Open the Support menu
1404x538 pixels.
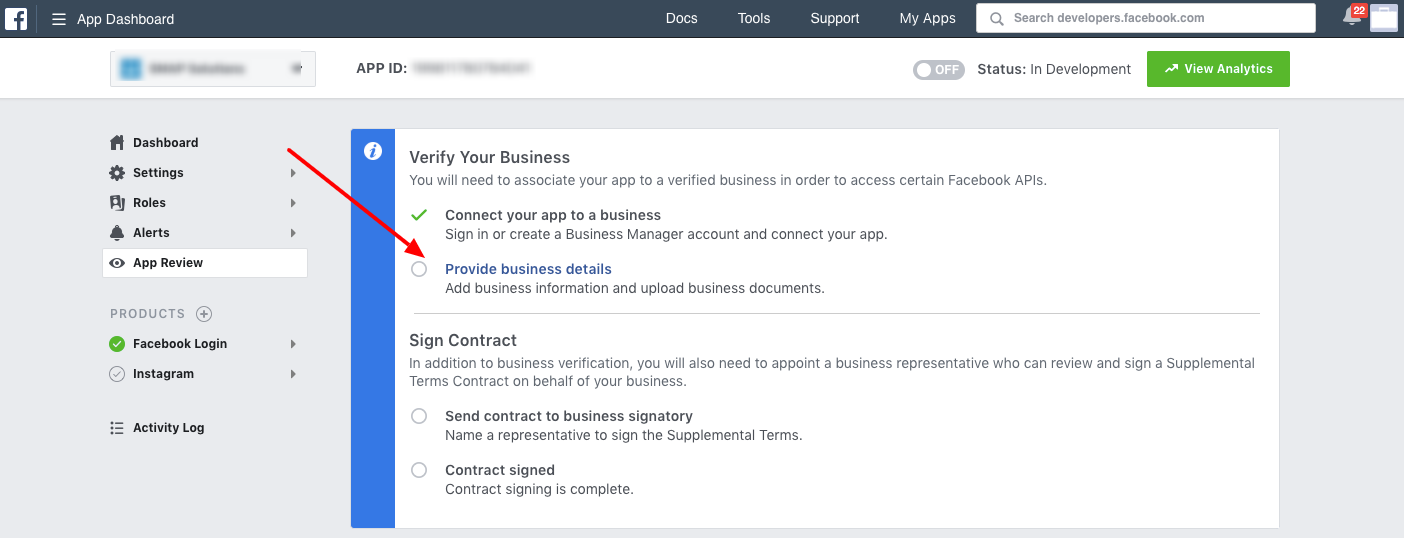point(834,18)
